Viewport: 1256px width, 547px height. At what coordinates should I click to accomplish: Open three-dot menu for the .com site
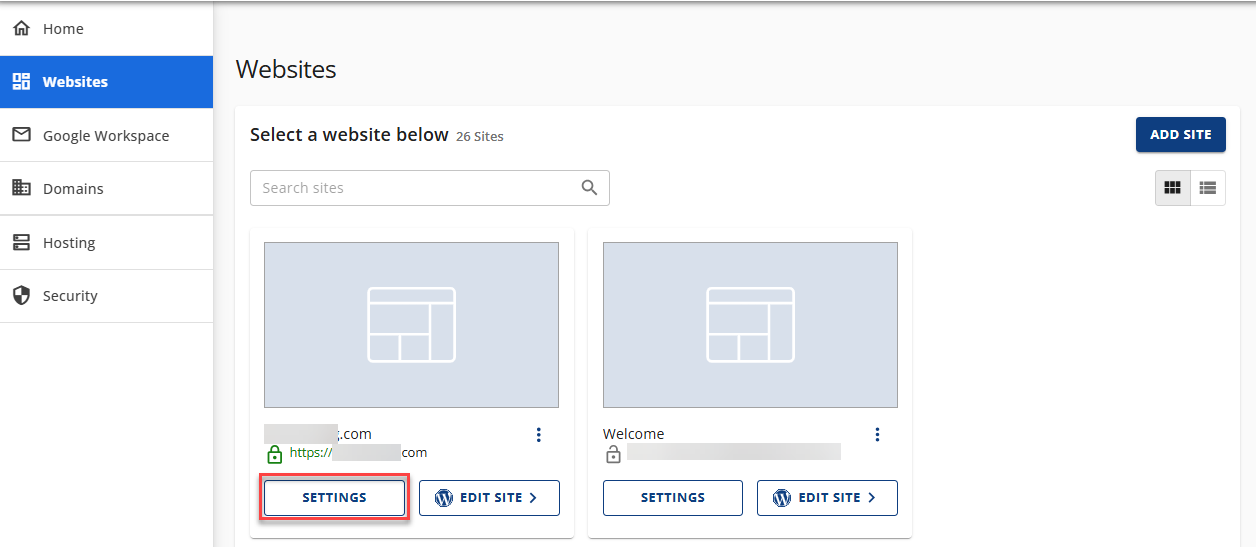click(539, 434)
